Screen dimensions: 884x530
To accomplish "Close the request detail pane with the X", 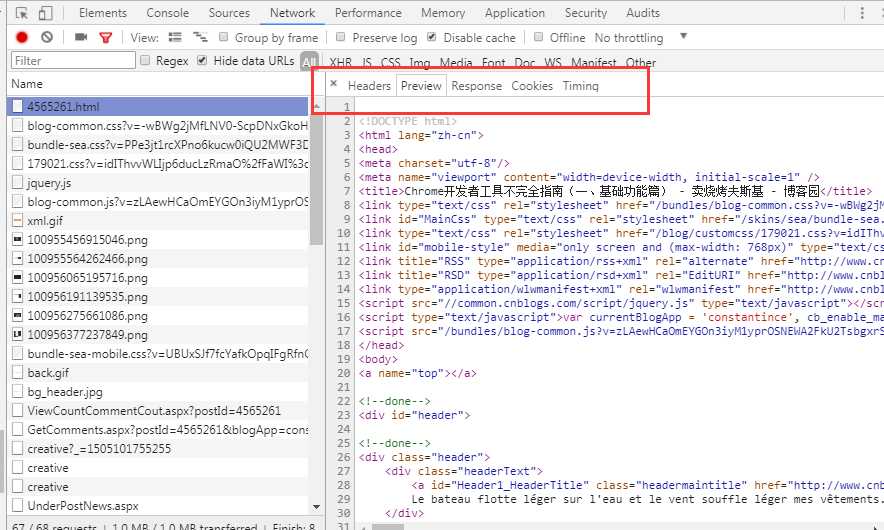I will click(x=334, y=83).
